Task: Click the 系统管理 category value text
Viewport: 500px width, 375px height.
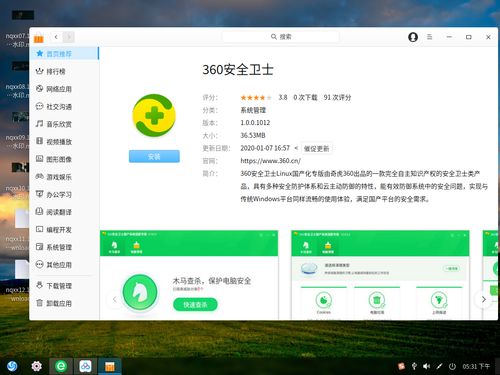Action: tap(253, 110)
